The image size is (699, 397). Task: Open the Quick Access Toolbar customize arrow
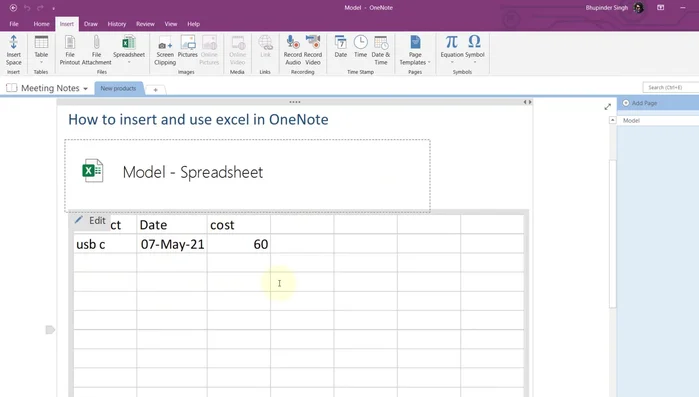[x=53, y=8]
